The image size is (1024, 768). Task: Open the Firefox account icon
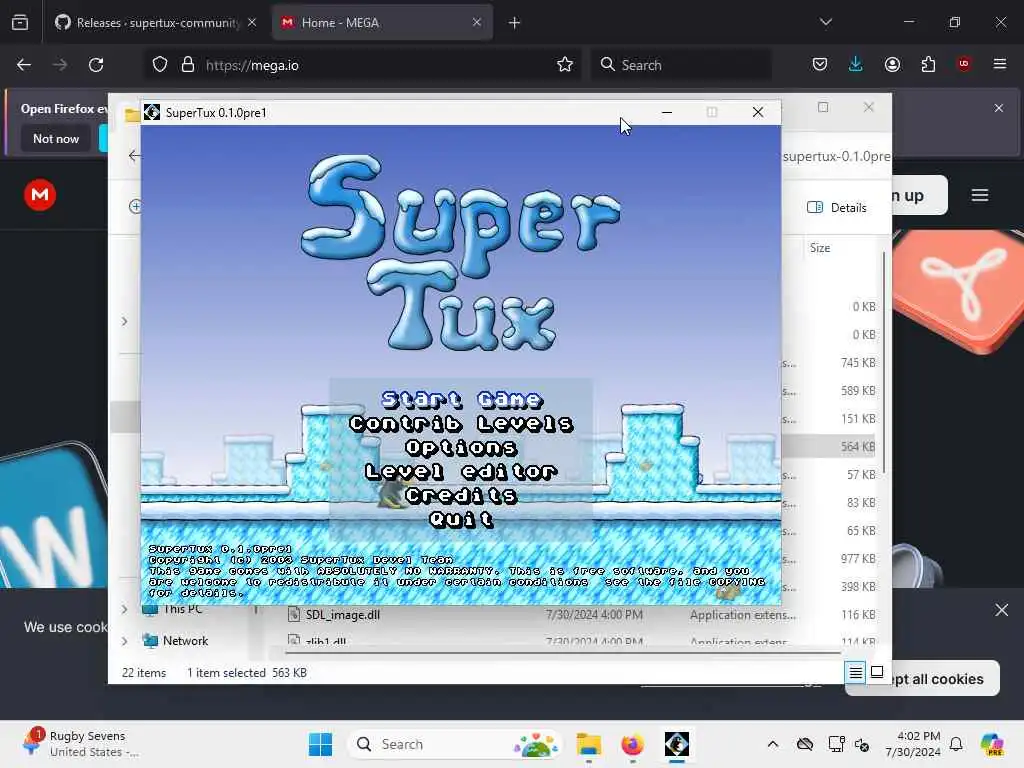[x=892, y=65]
